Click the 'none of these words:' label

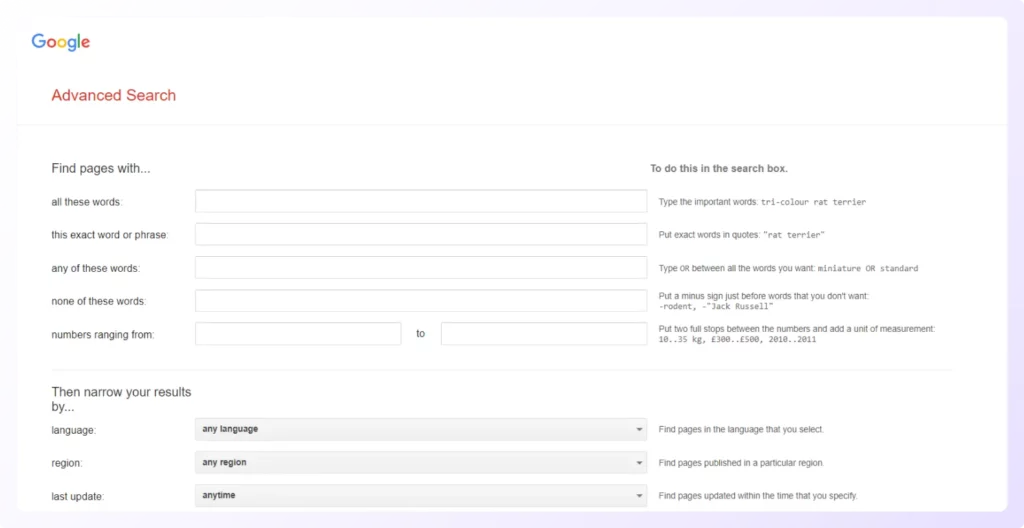click(99, 301)
